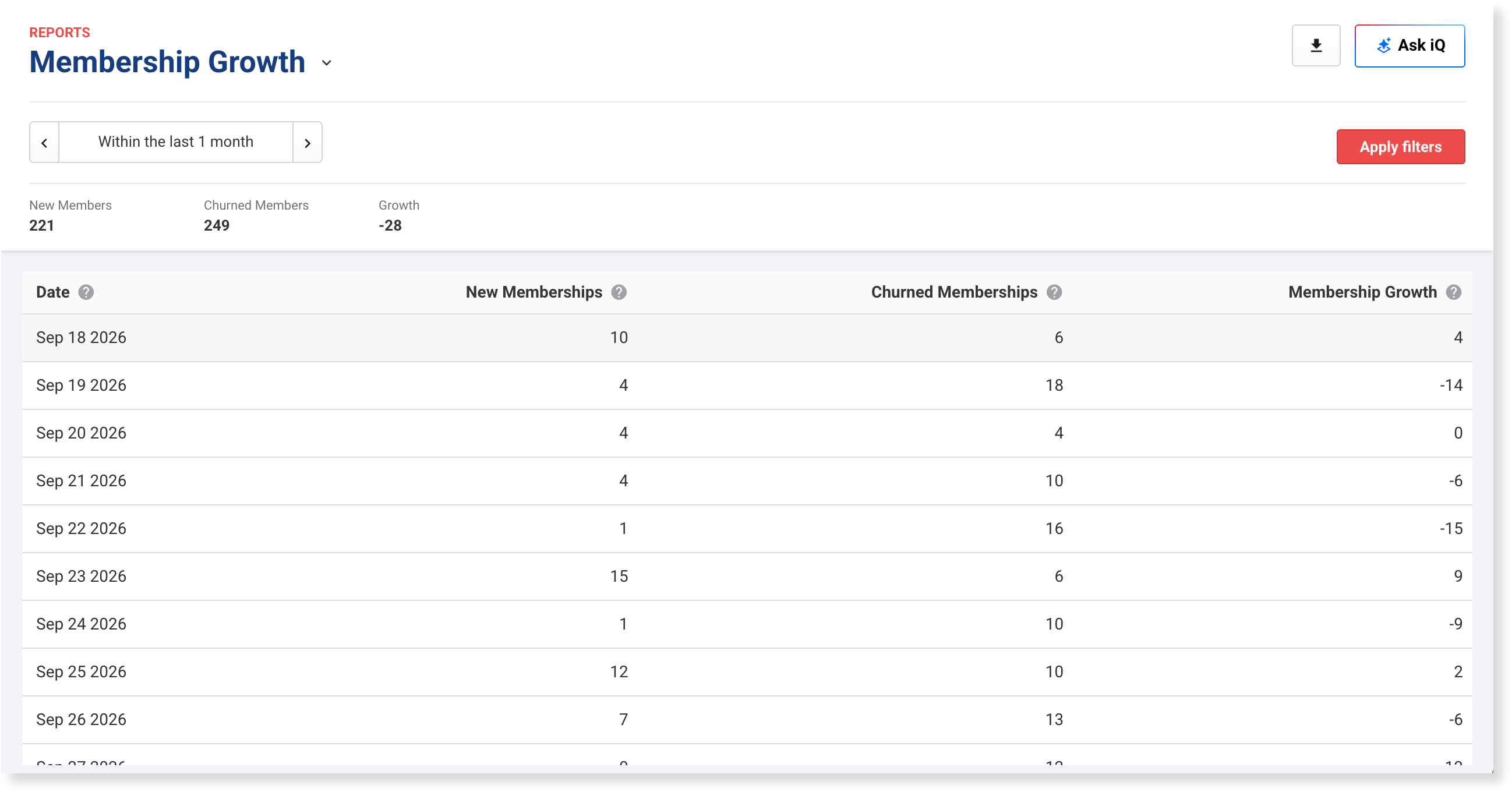This screenshot has height=792, width=1512.
Task: Select the Sep 25 2026 row date
Action: pyautogui.click(x=81, y=671)
